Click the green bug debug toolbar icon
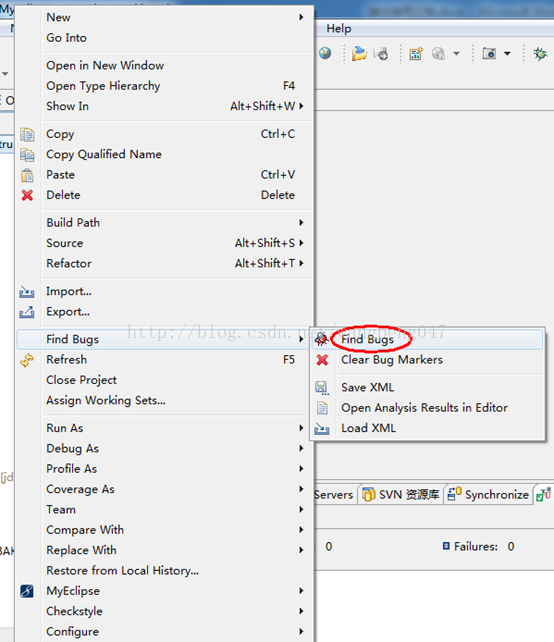 [540, 54]
